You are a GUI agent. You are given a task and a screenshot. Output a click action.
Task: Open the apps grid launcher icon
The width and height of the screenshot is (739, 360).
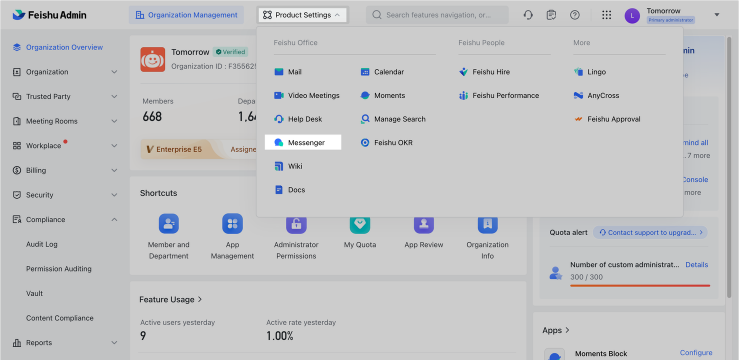607,15
